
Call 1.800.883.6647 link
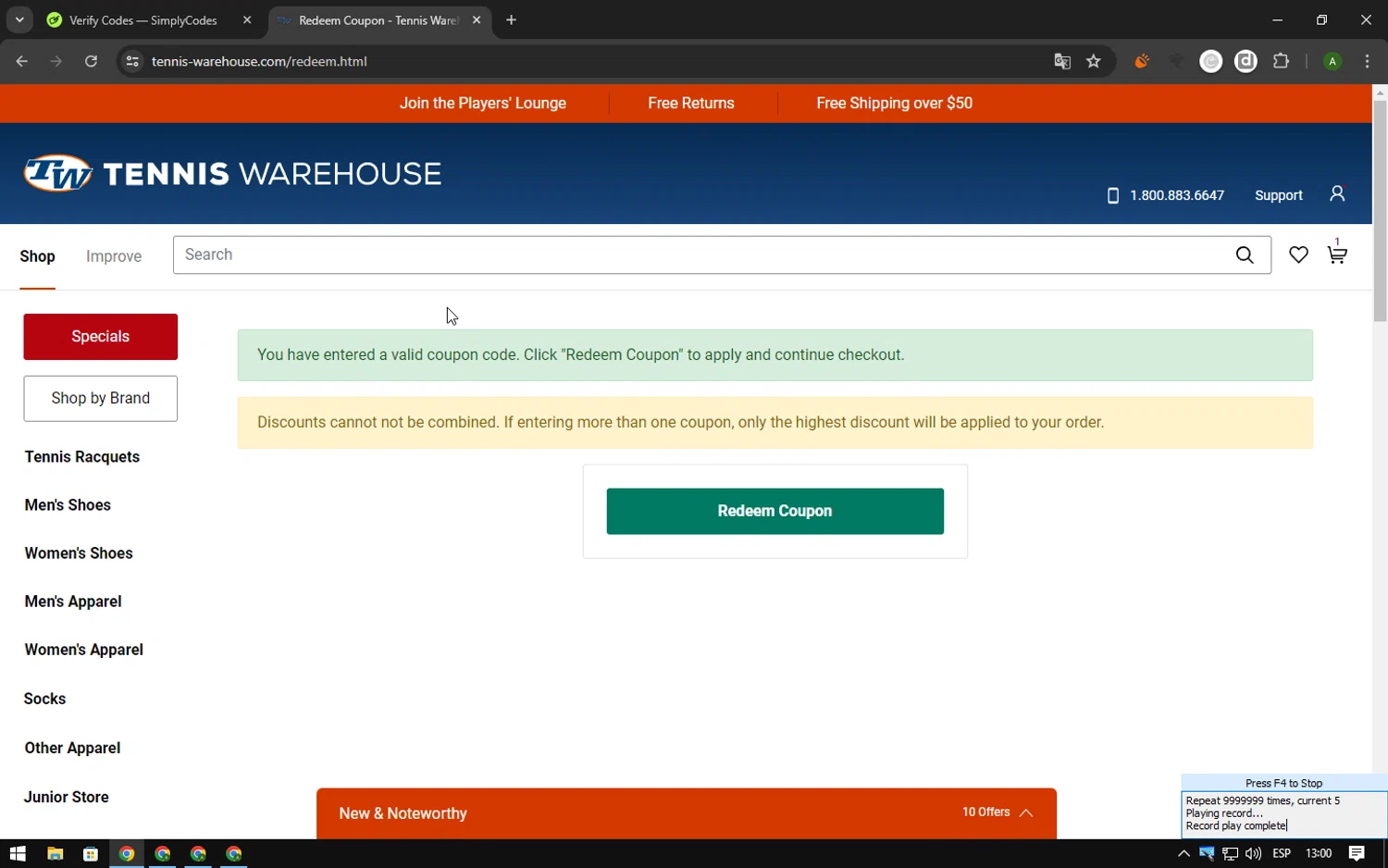[x=1176, y=195]
